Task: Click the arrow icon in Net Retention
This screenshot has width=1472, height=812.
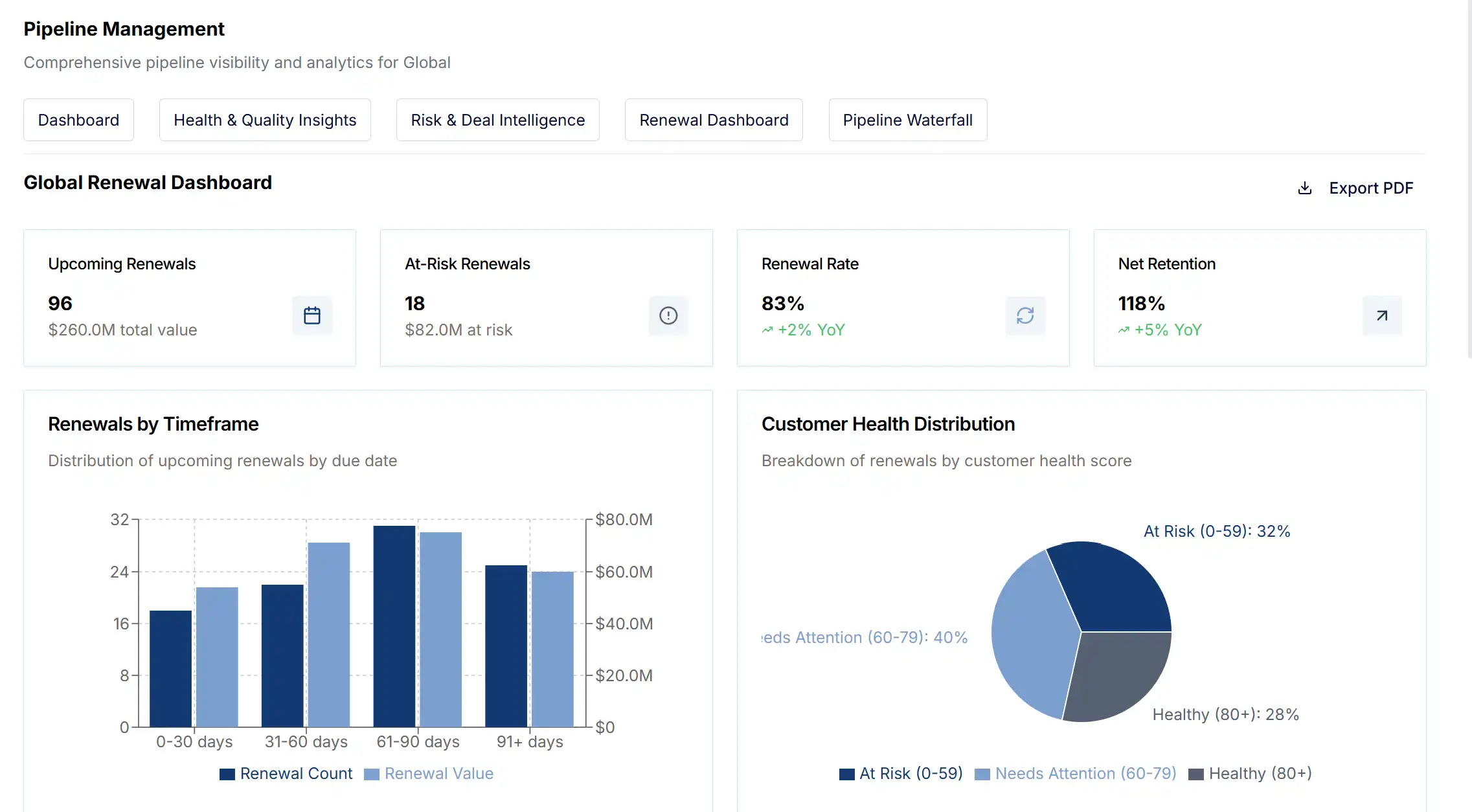Action: click(1382, 316)
